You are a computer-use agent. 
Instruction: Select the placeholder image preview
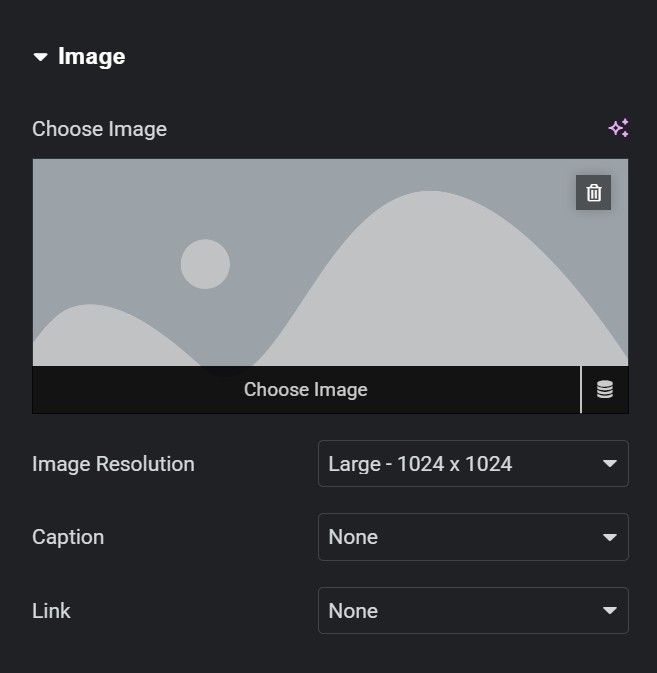point(330,262)
